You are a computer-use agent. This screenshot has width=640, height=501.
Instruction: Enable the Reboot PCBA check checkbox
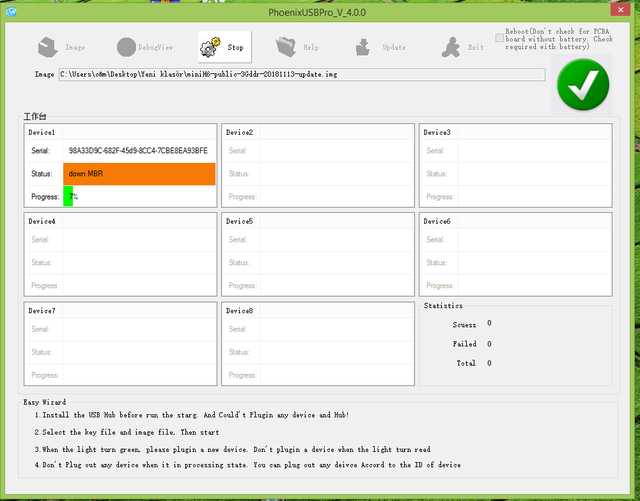click(499, 38)
